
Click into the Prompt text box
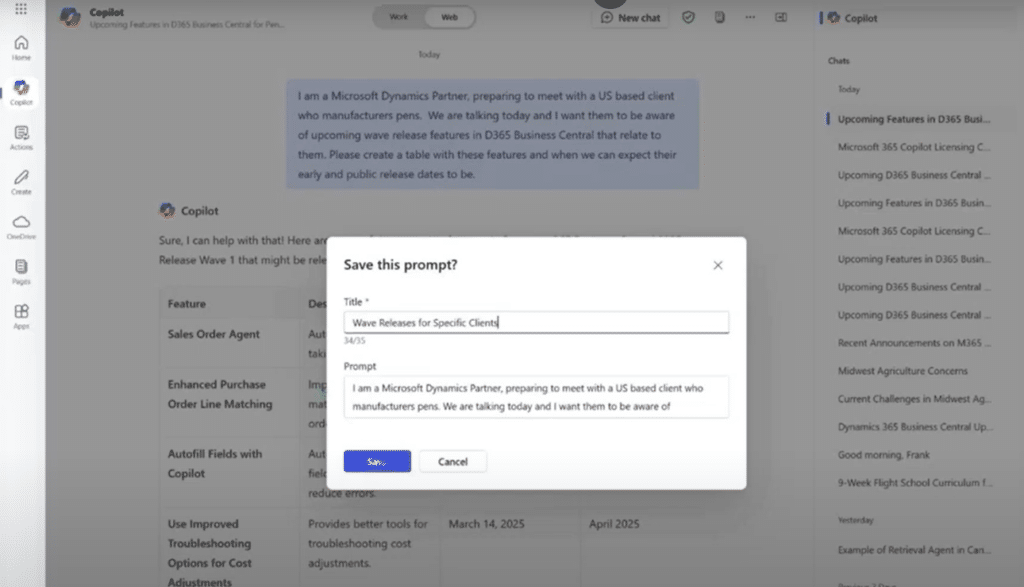(x=536, y=396)
